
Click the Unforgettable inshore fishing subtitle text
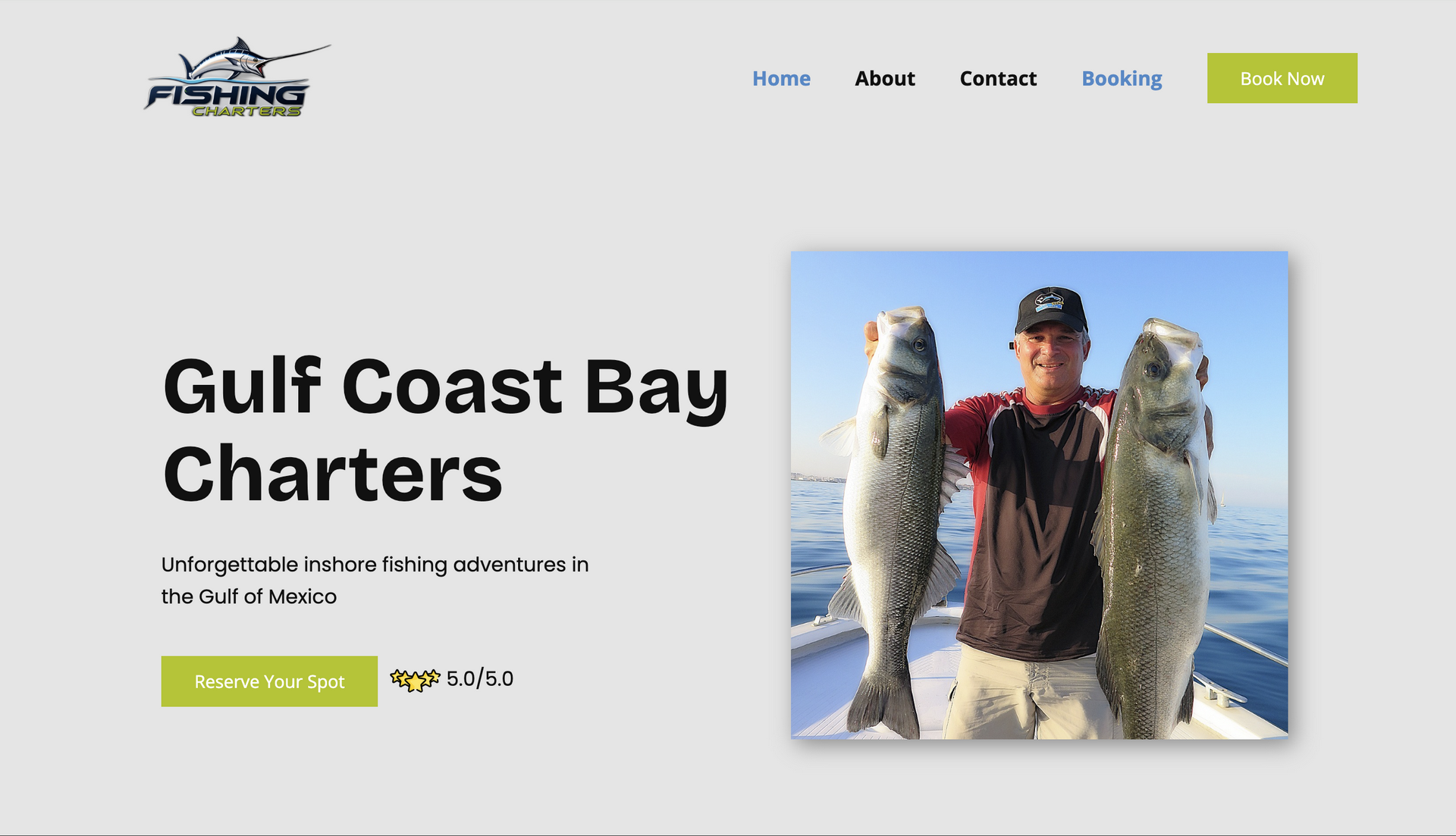(375, 581)
